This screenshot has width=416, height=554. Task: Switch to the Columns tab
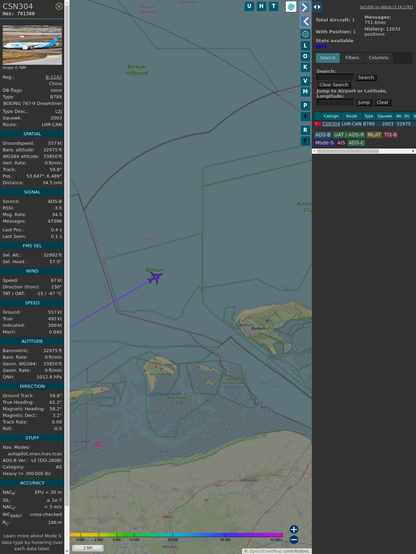[378, 58]
